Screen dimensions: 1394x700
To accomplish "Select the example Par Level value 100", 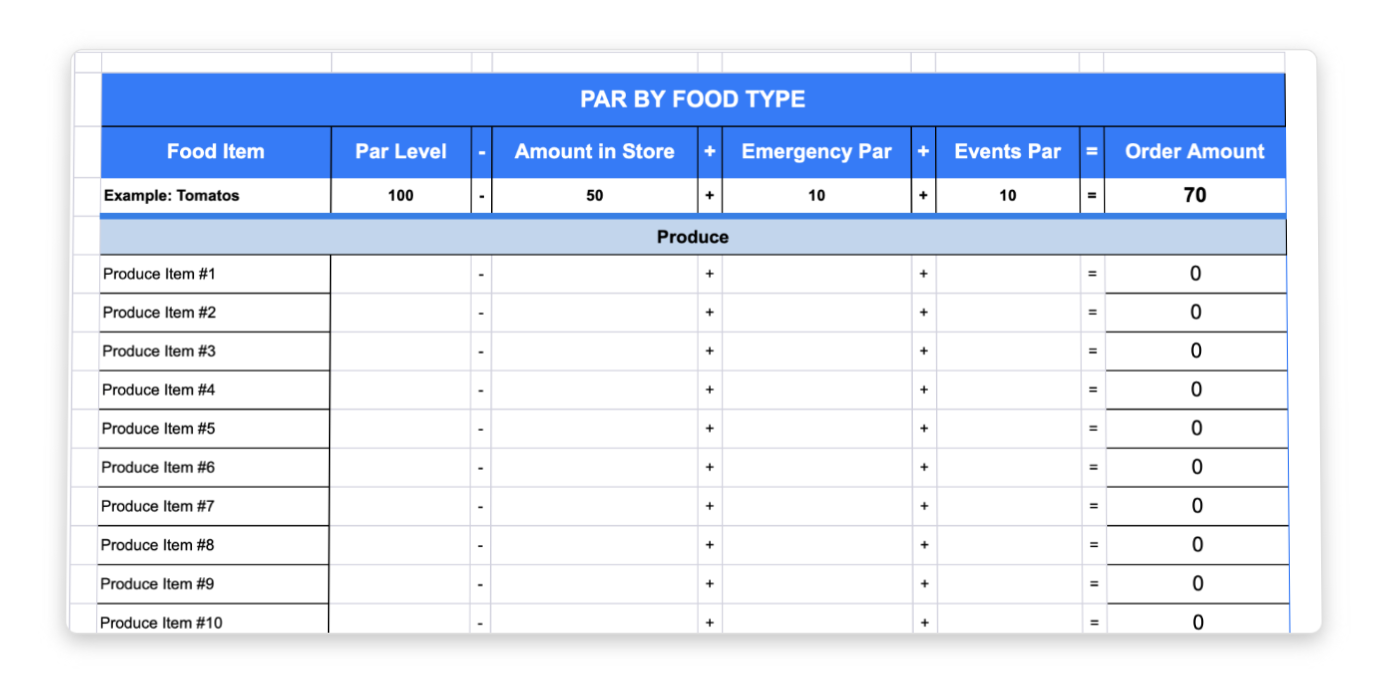I will tap(400, 196).
